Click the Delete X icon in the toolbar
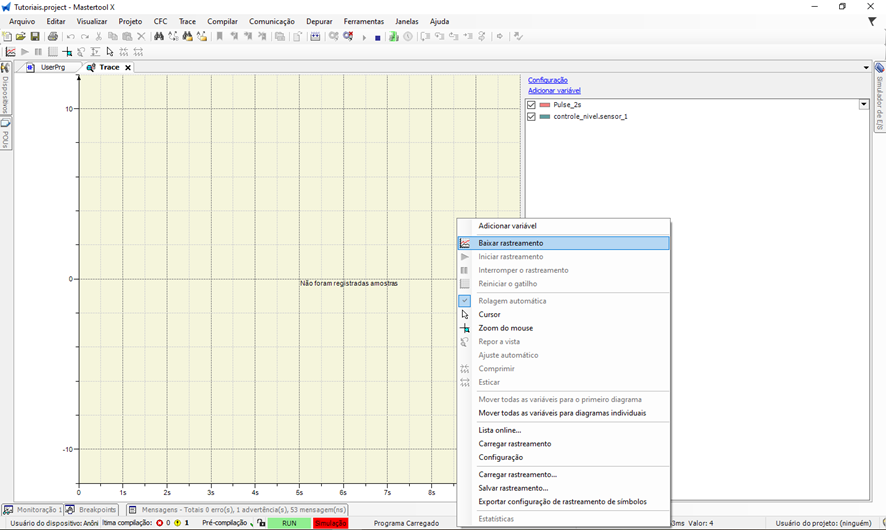This screenshot has width=886, height=530. coord(141,37)
